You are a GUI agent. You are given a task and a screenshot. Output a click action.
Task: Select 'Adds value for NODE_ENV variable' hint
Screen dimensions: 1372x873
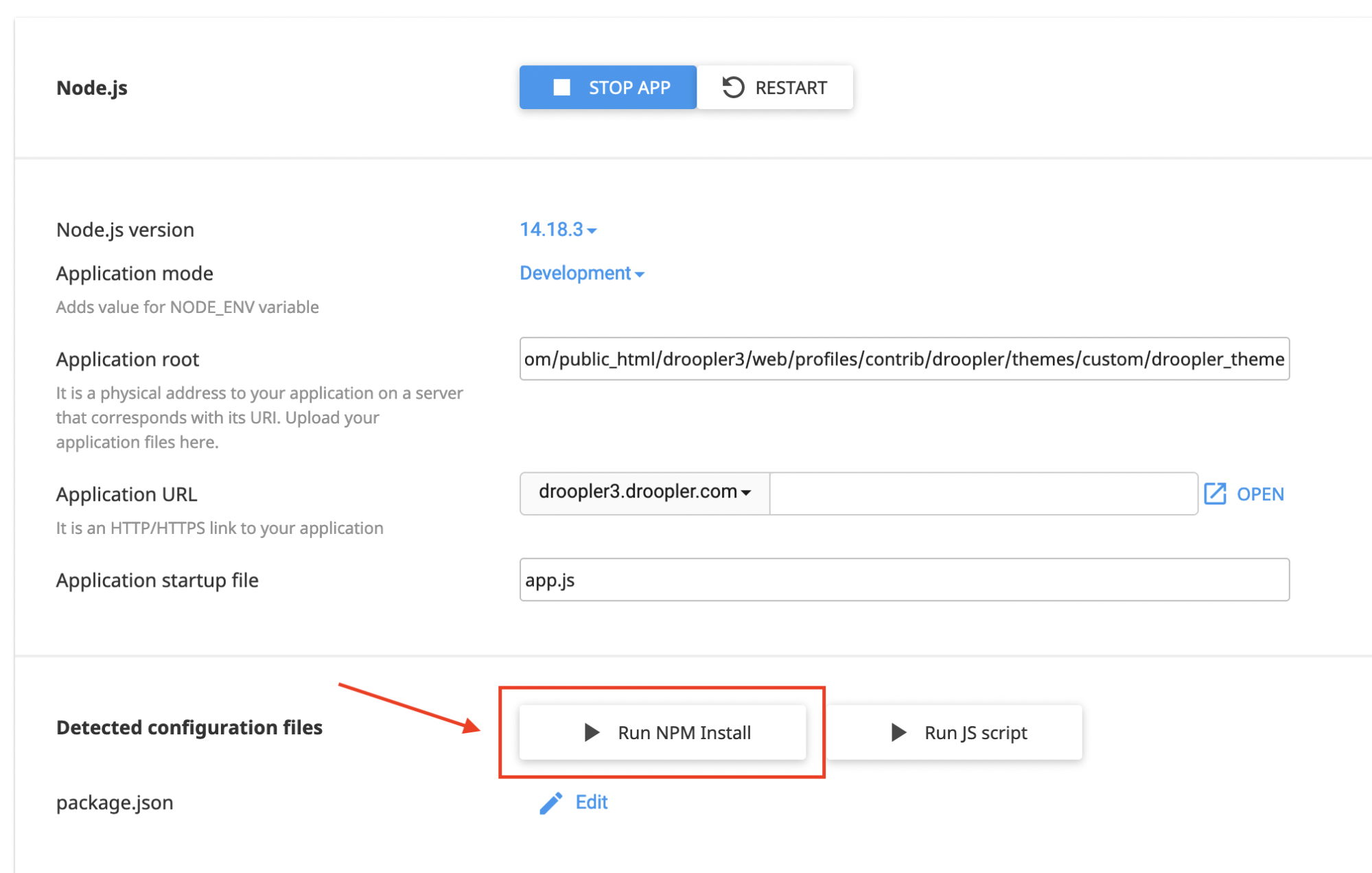click(x=187, y=307)
